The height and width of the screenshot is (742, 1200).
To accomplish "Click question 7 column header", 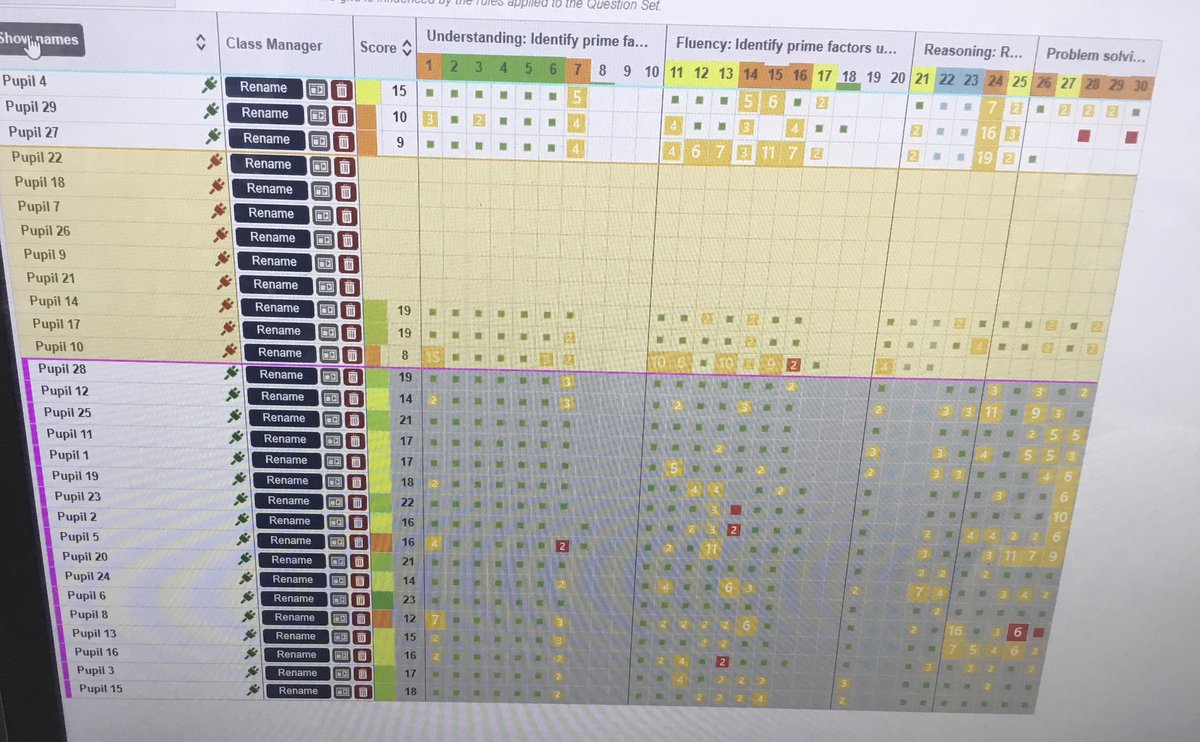I will click(x=578, y=70).
